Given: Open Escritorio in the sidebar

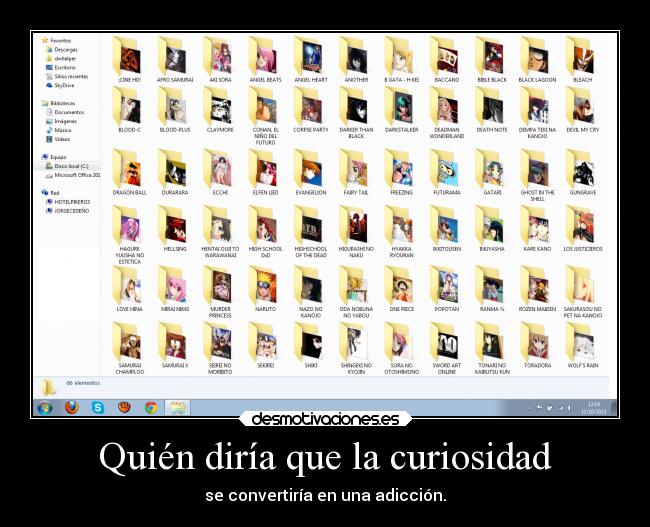Looking at the screenshot, I should pyautogui.click(x=61, y=68).
